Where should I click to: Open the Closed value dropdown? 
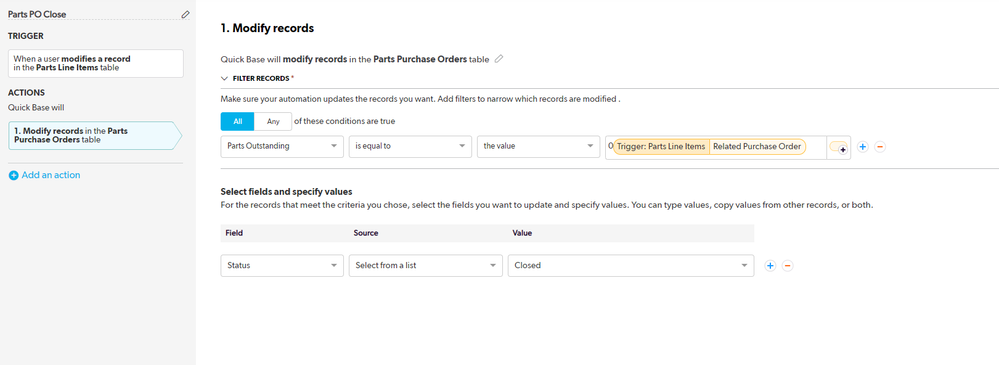pyautogui.click(x=631, y=266)
